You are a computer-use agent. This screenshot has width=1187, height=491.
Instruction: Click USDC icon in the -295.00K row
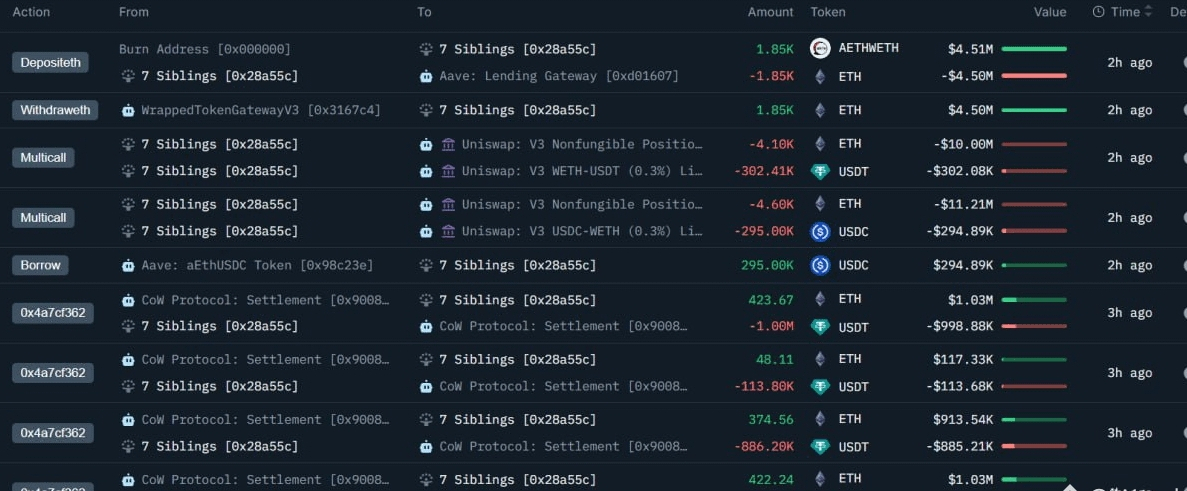click(x=820, y=232)
